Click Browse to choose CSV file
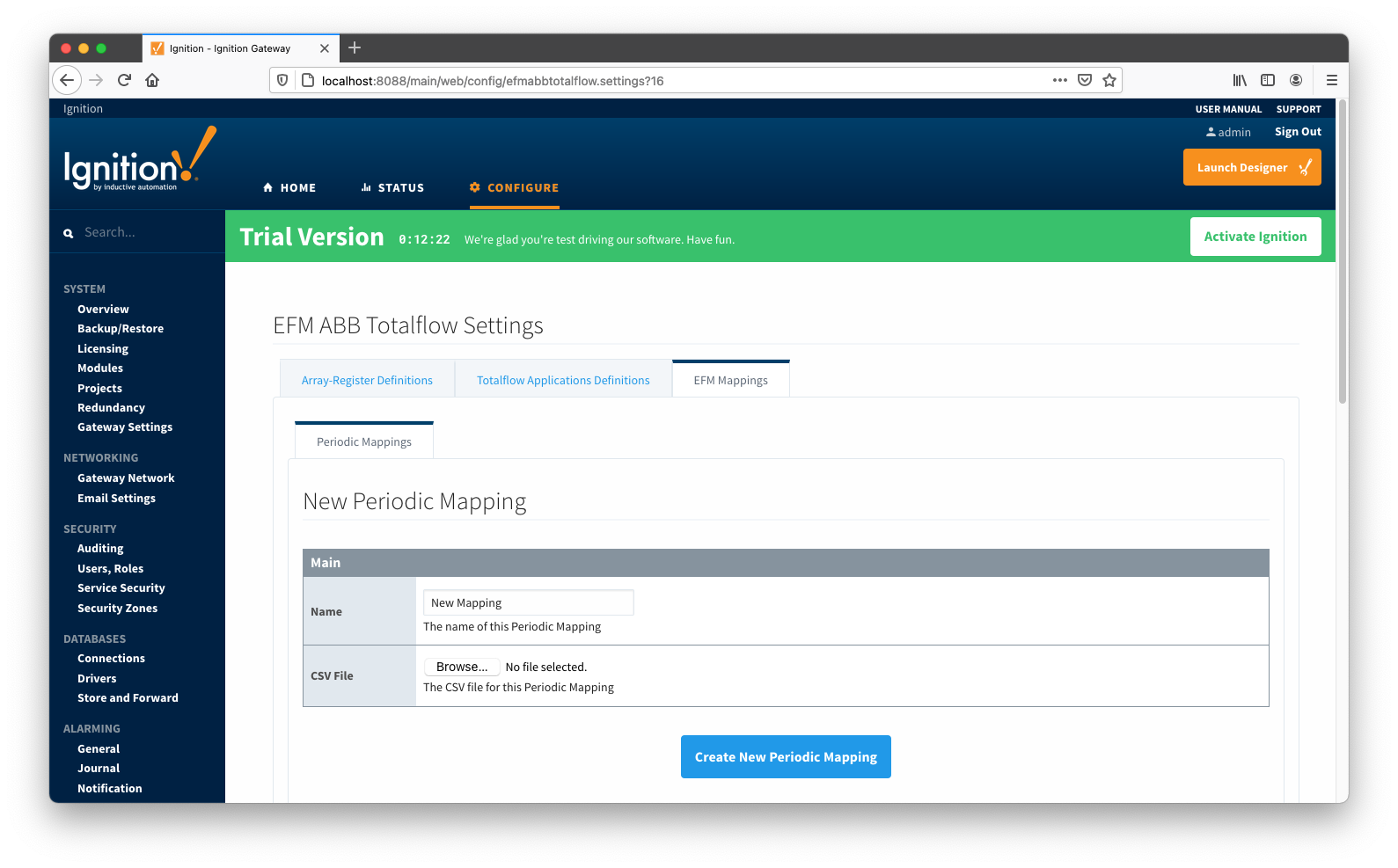1398x868 pixels. click(462, 667)
